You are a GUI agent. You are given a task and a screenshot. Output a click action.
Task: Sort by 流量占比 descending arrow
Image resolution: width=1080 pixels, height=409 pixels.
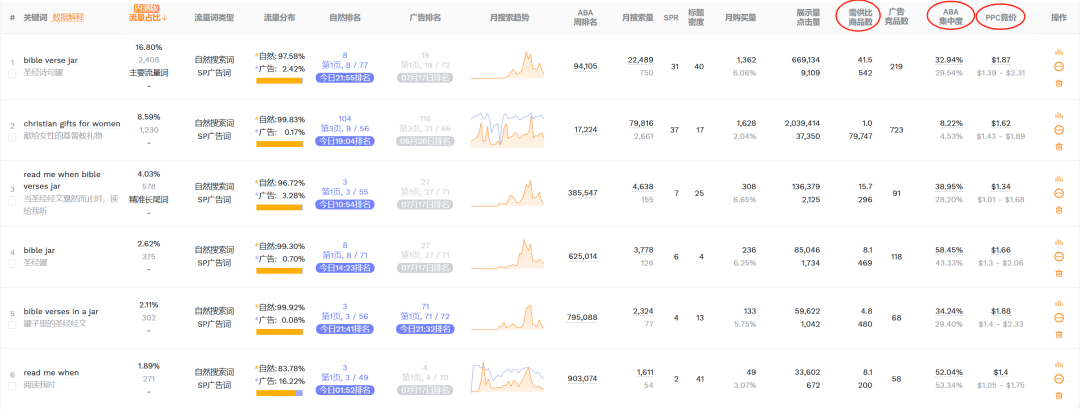point(165,17)
